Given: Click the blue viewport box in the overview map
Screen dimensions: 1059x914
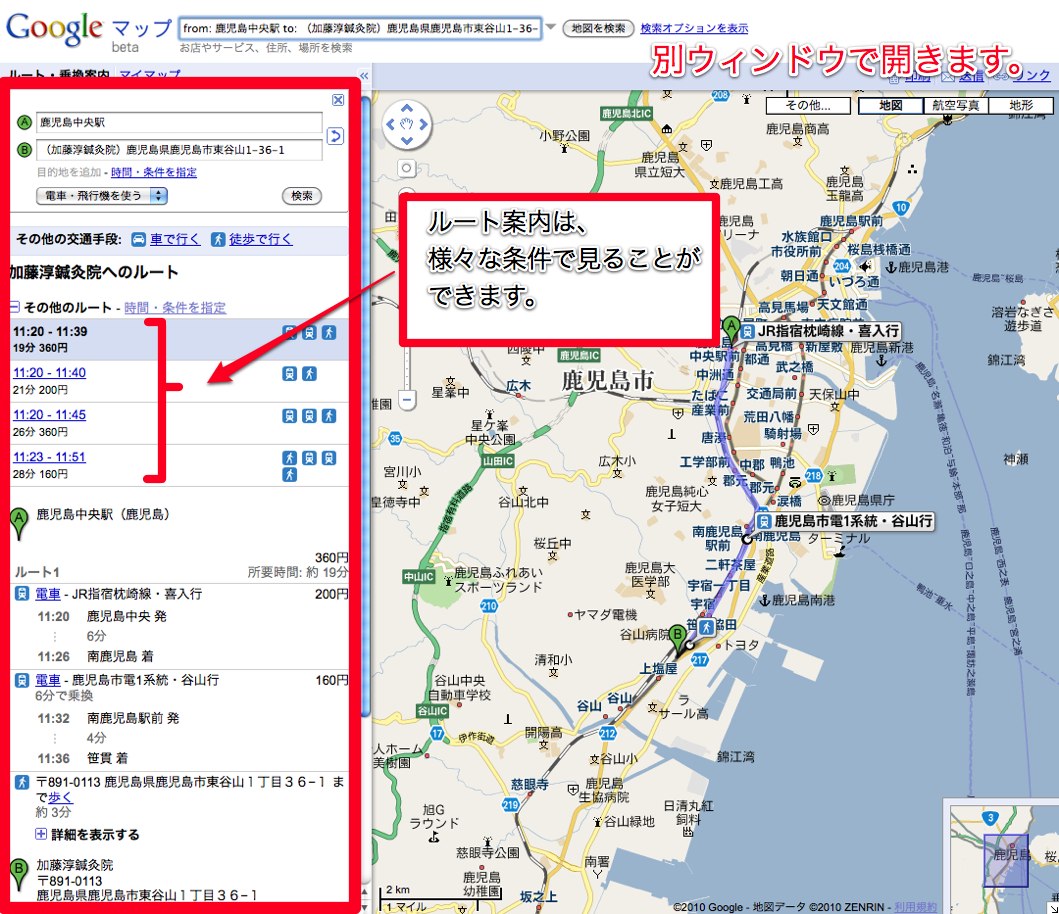Looking at the screenshot, I should (x=1006, y=861).
